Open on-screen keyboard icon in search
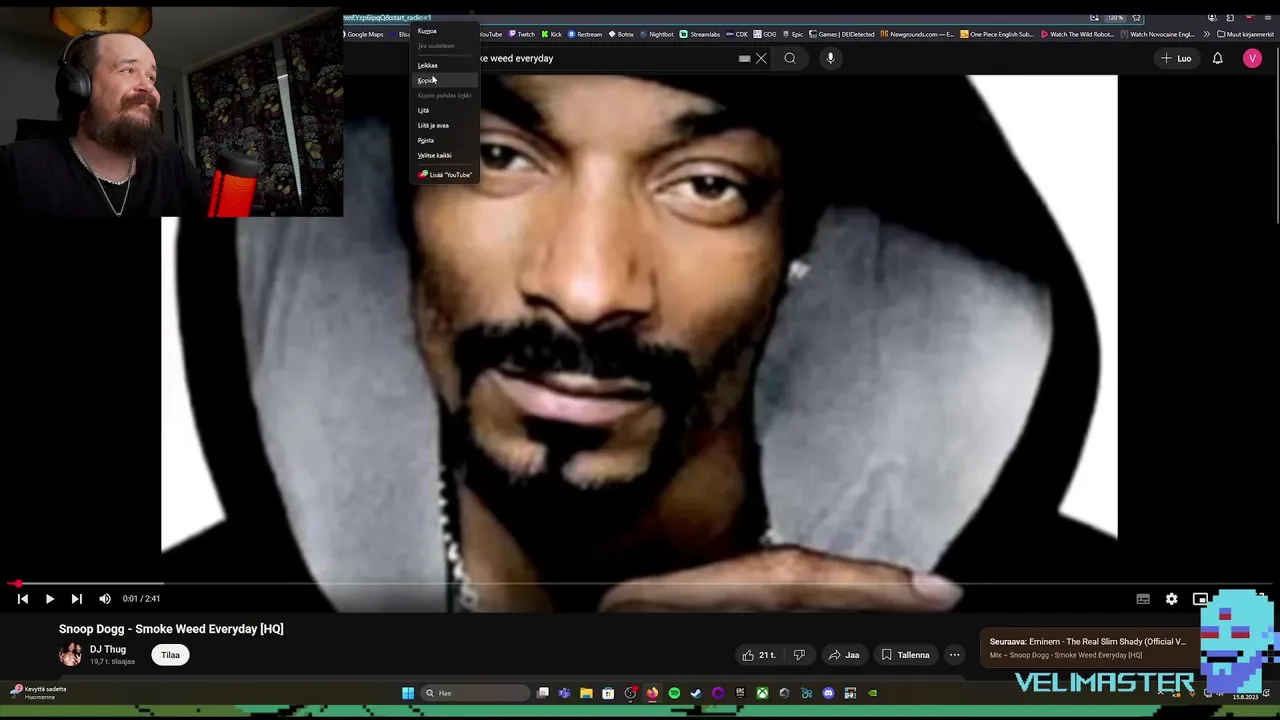This screenshot has height=720, width=1280. [744, 58]
